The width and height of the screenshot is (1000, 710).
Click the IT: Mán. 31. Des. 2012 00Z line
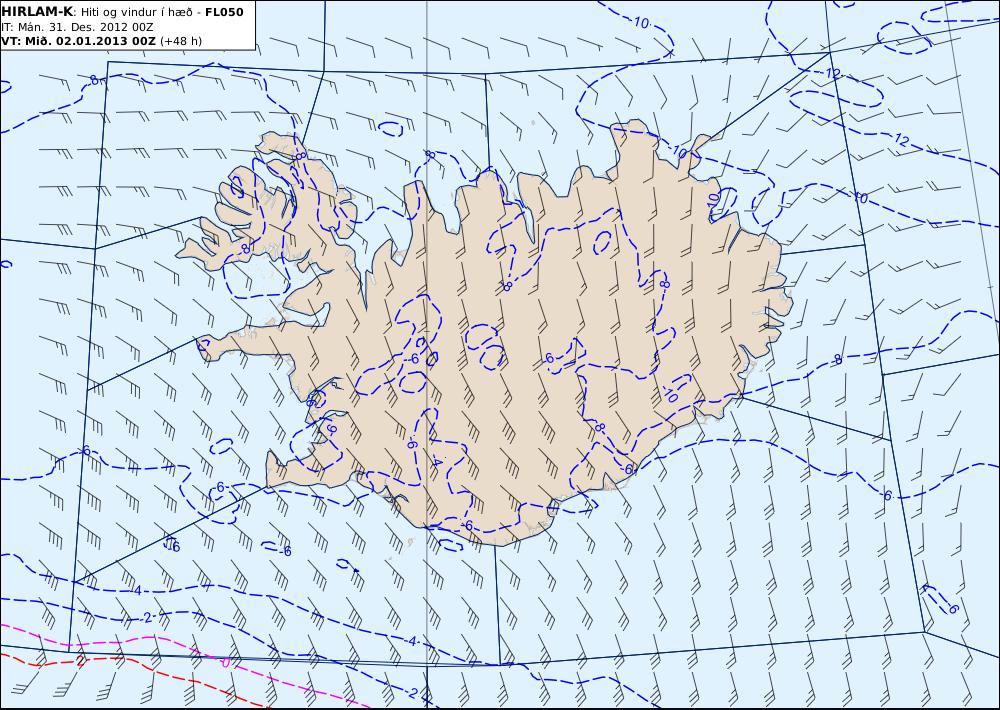tap(77, 27)
